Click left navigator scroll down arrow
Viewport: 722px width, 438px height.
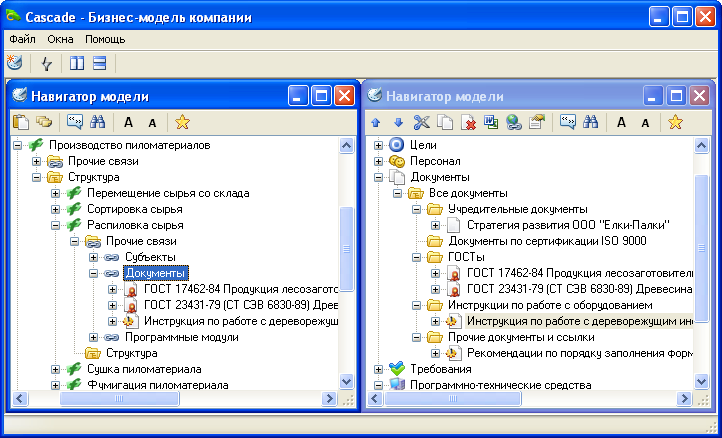click(x=346, y=381)
